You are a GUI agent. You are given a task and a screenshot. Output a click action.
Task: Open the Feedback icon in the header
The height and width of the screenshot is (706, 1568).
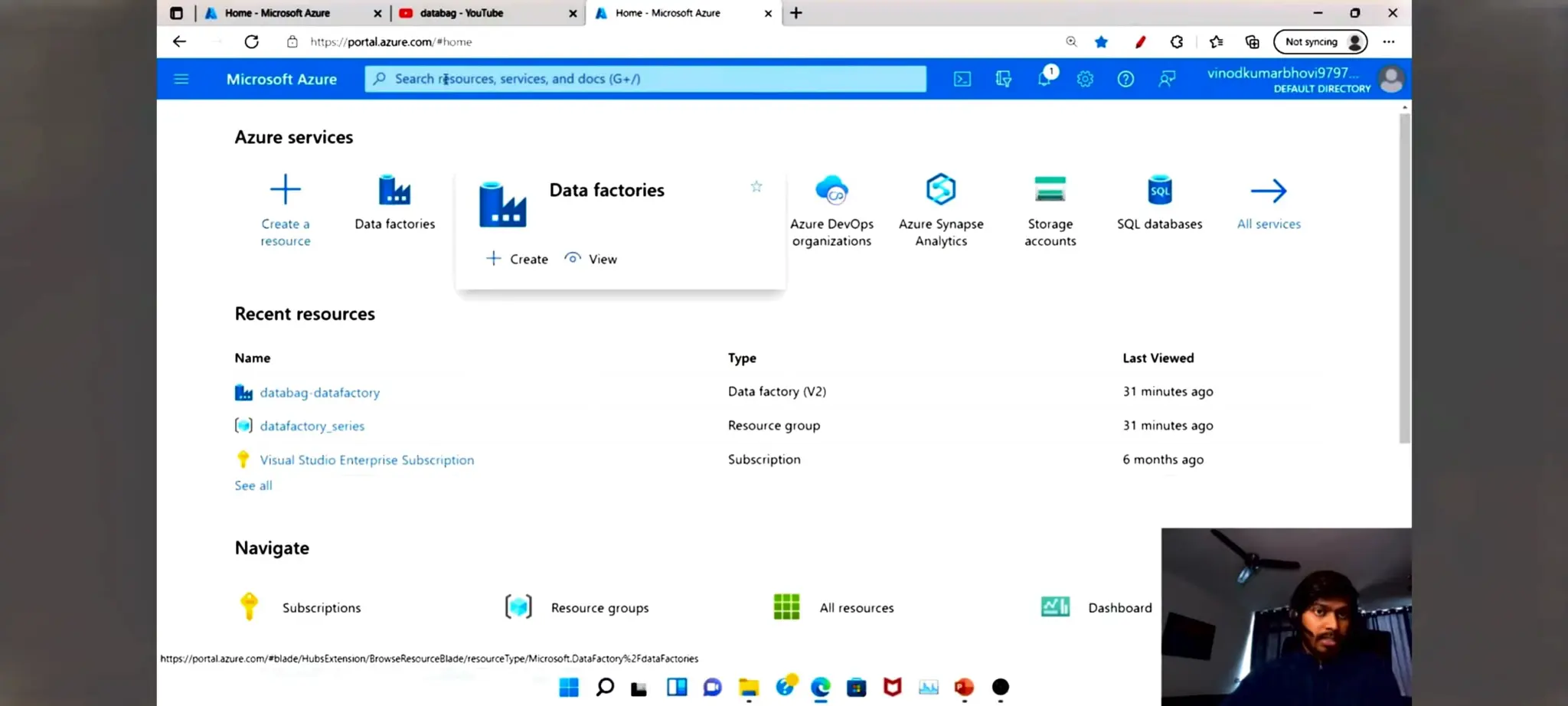tap(1166, 79)
